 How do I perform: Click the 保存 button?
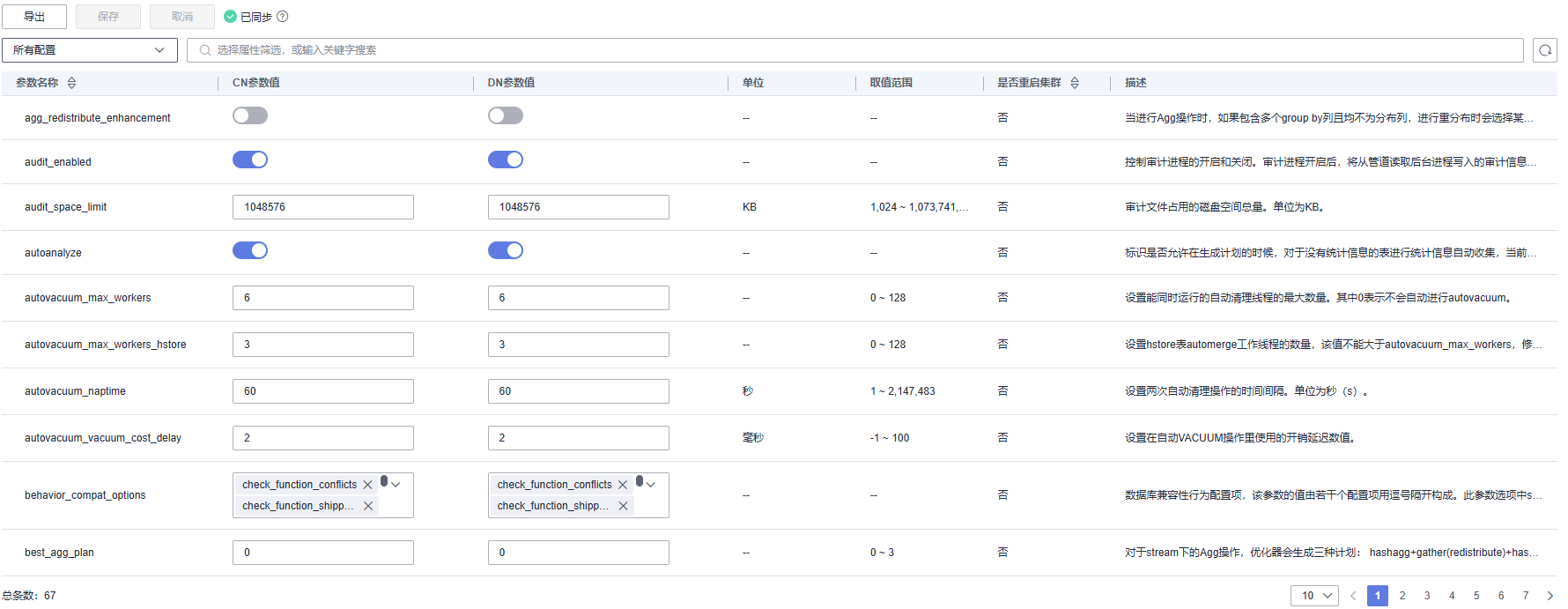[x=108, y=17]
